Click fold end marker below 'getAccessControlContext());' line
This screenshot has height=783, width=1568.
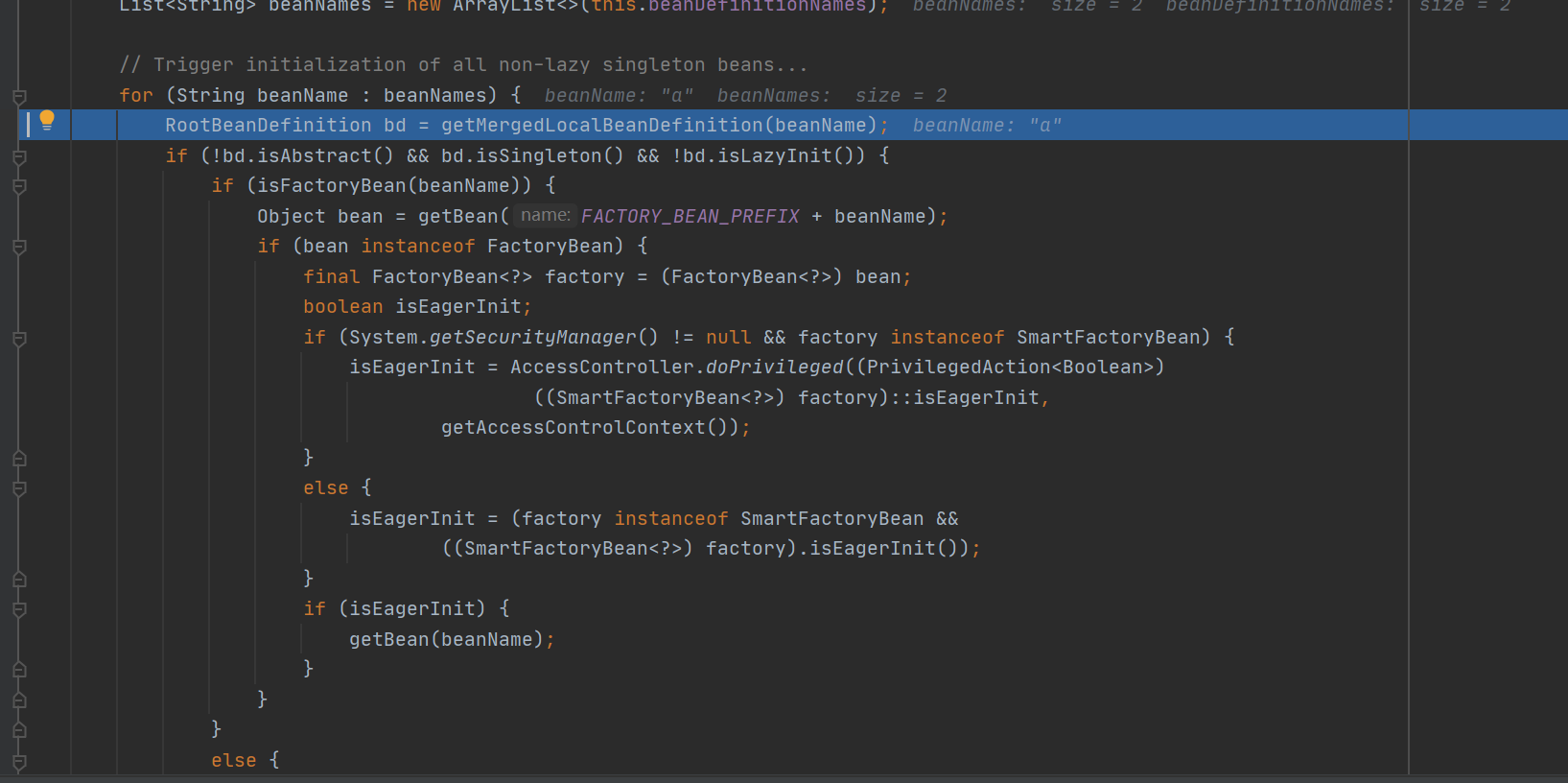coord(19,459)
